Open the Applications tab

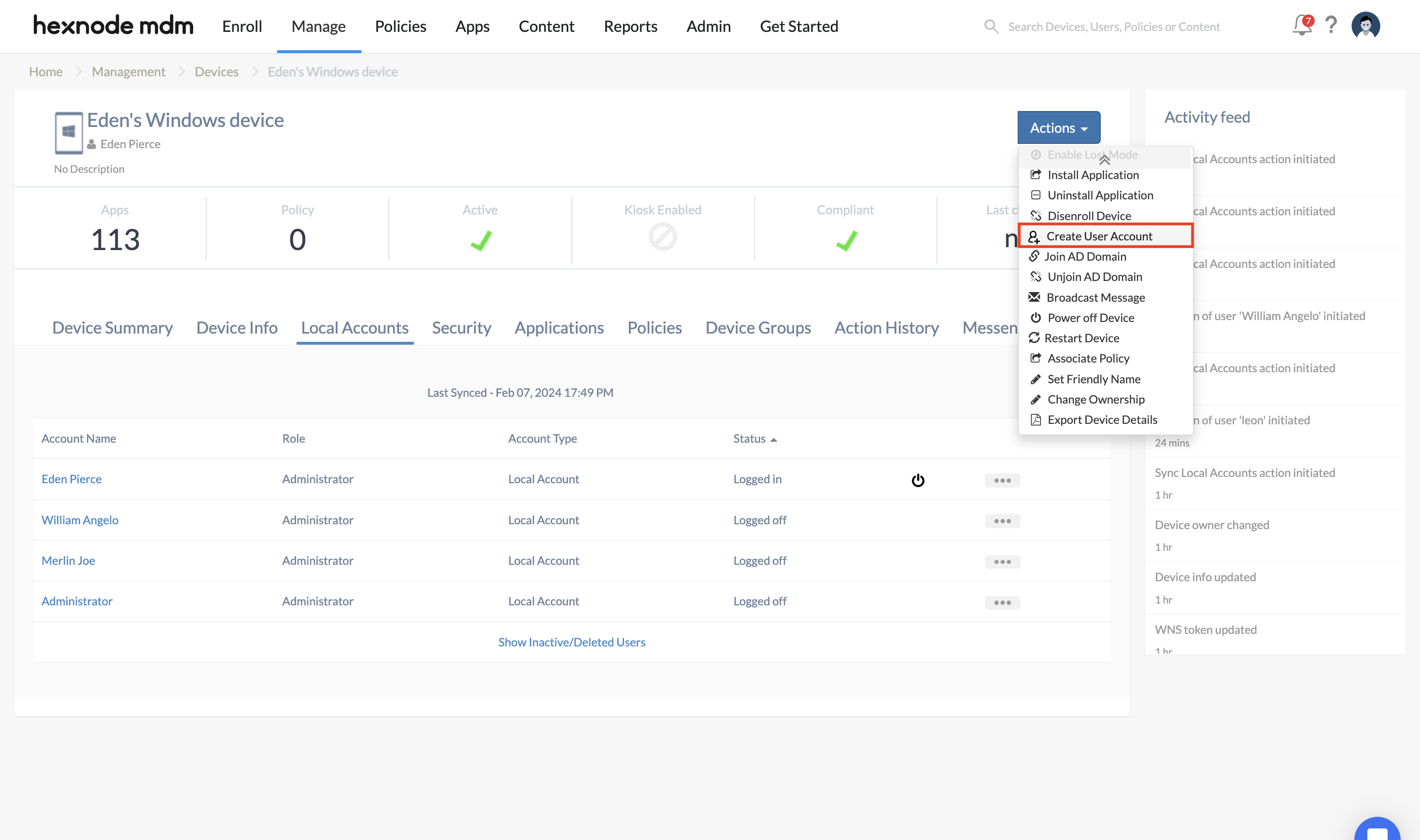[x=559, y=327]
